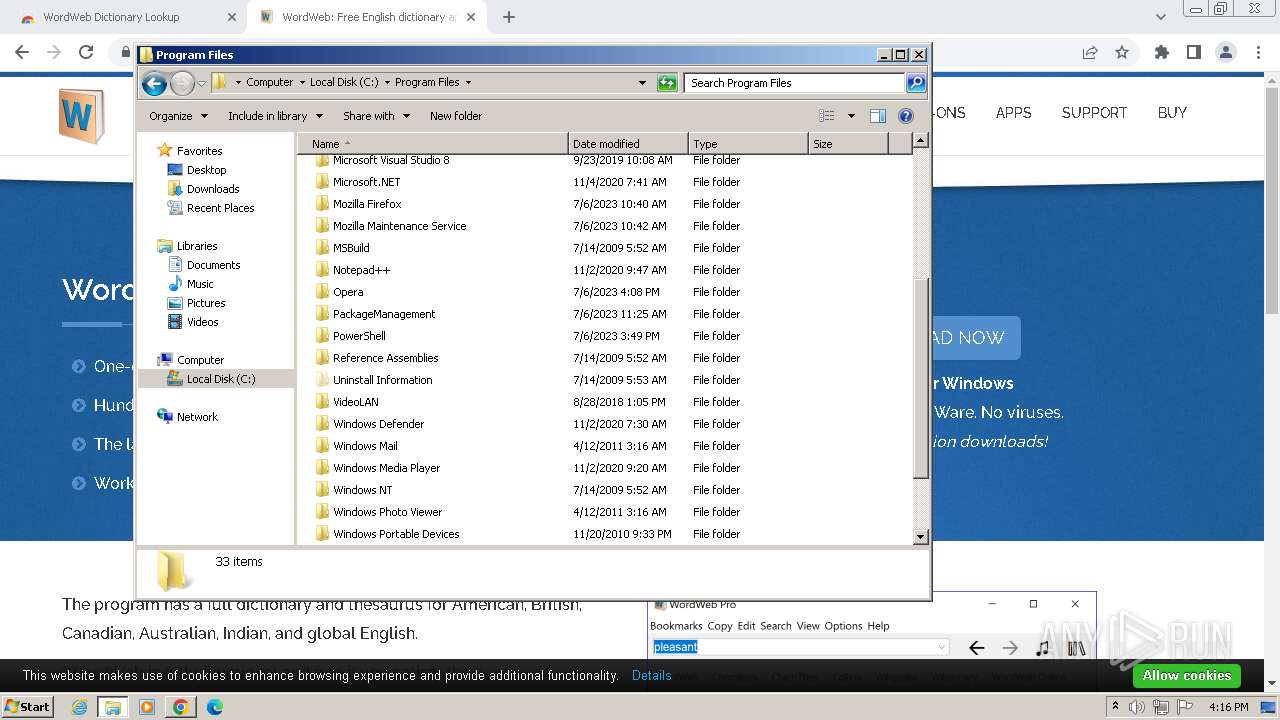Click the Change your view icon
The image size is (1280, 720).
pos(827,116)
